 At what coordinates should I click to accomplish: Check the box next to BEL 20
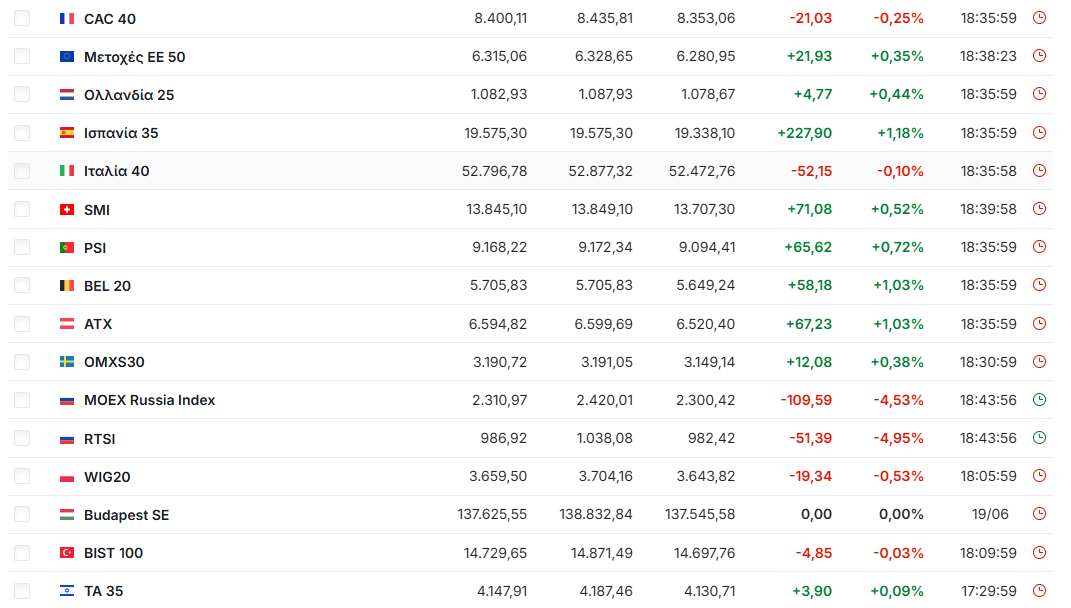pos(22,286)
